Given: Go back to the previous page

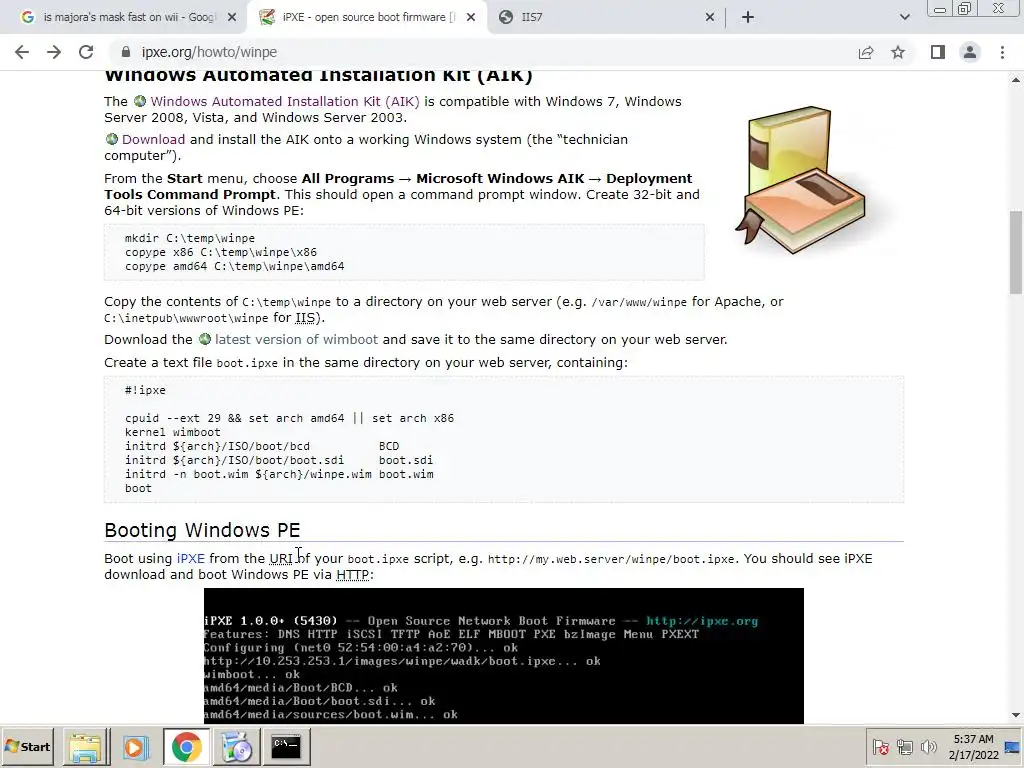Looking at the screenshot, I should pyautogui.click(x=22, y=52).
